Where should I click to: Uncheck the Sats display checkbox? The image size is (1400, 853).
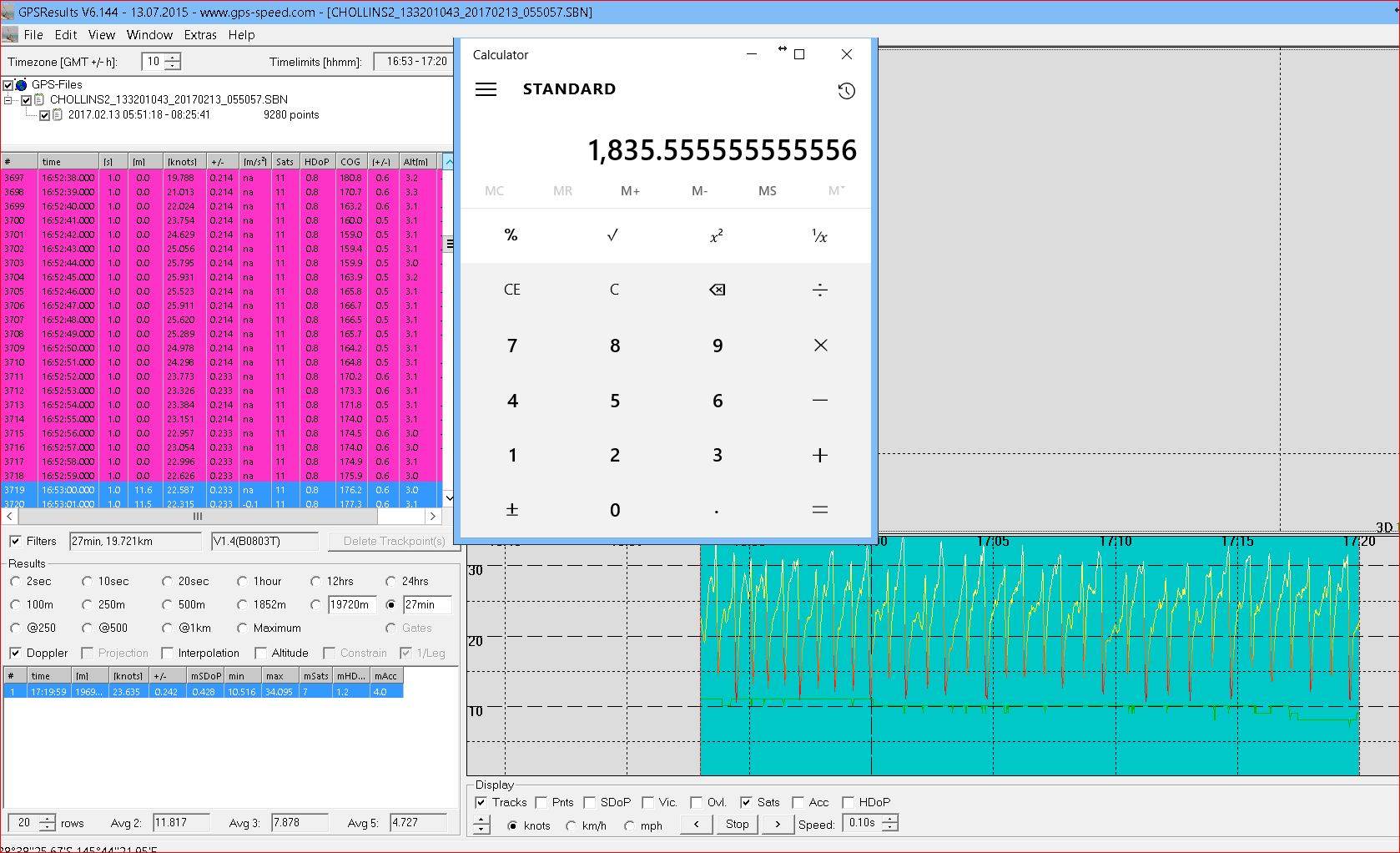pyautogui.click(x=746, y=802)
